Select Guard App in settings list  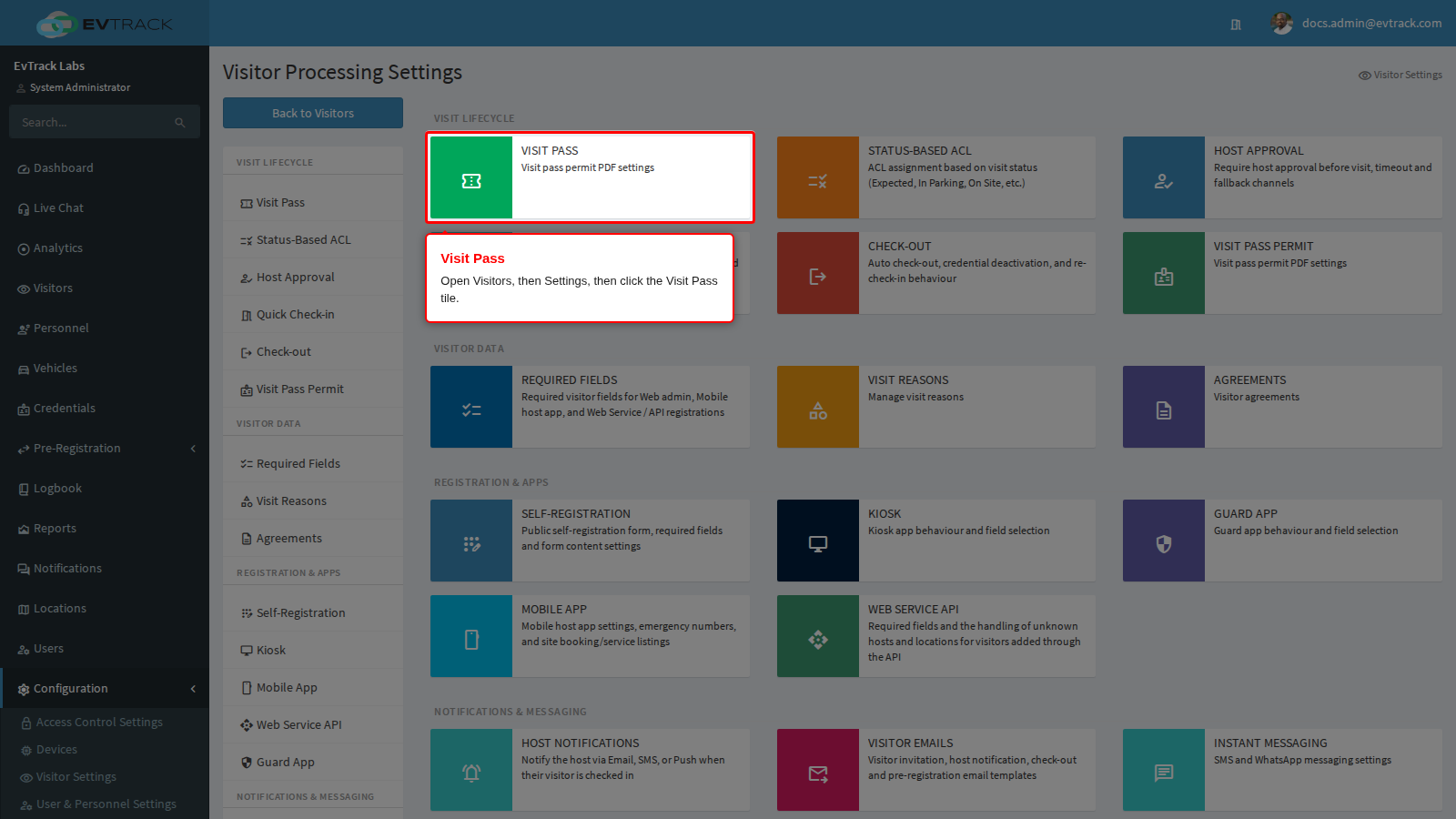(313, 763)
